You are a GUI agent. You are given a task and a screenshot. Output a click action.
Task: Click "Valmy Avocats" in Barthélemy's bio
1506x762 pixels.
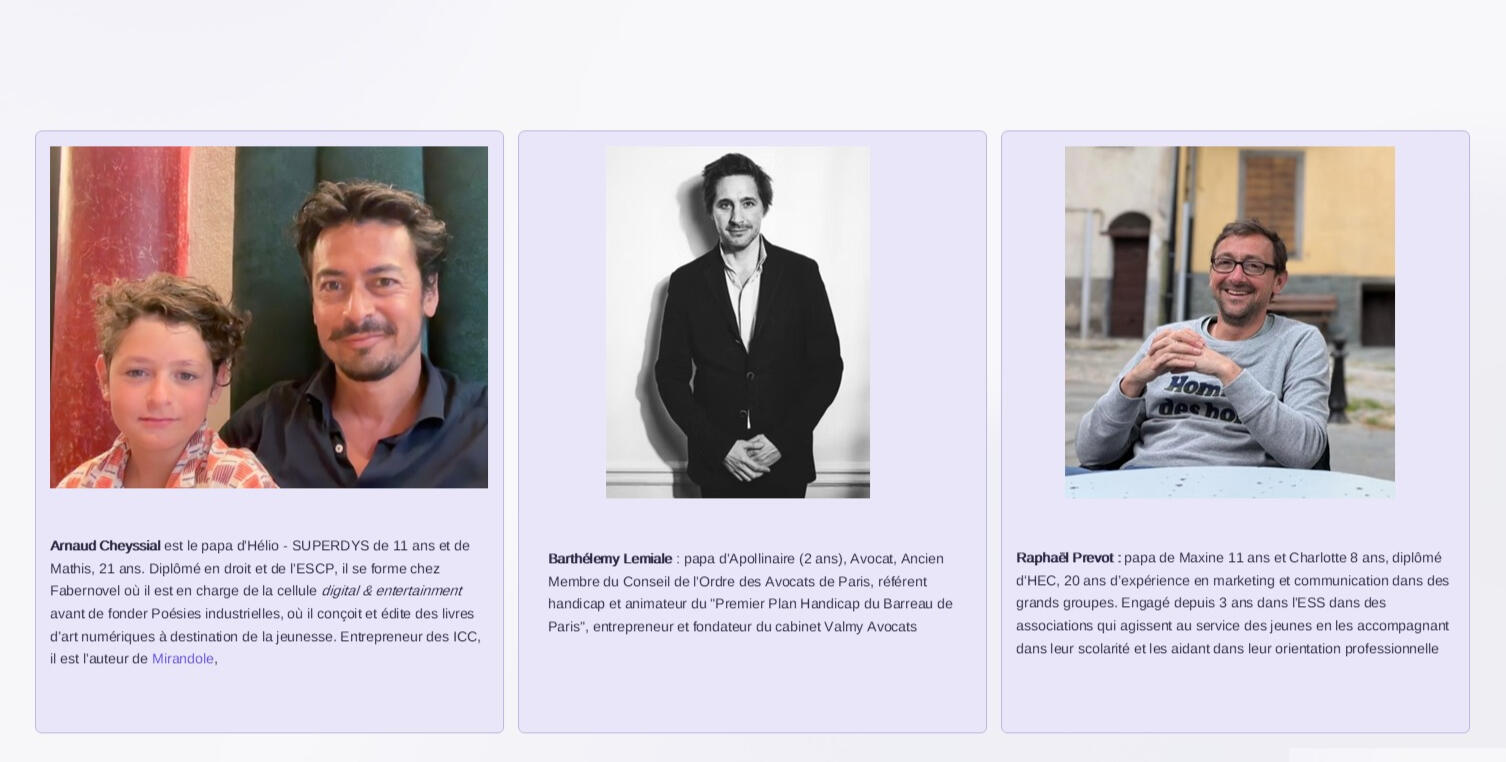coord(870,627)
